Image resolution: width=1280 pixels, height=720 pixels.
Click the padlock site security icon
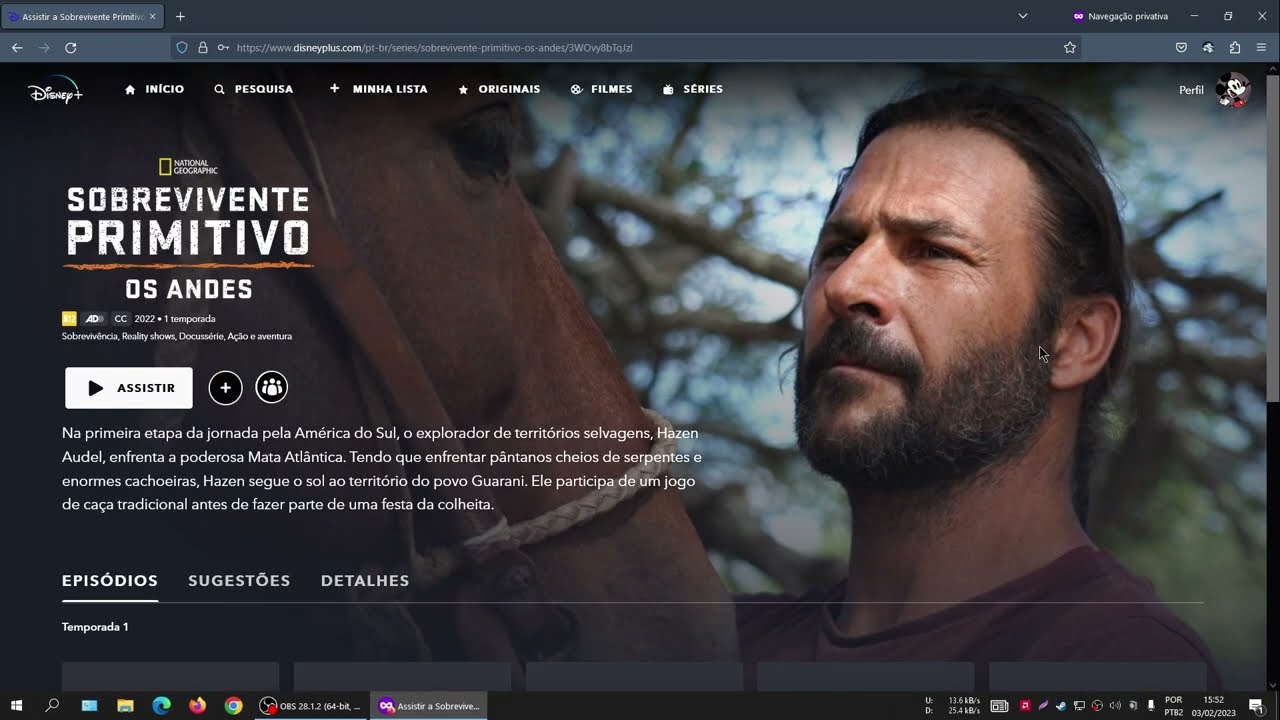[x=203, y=47]
